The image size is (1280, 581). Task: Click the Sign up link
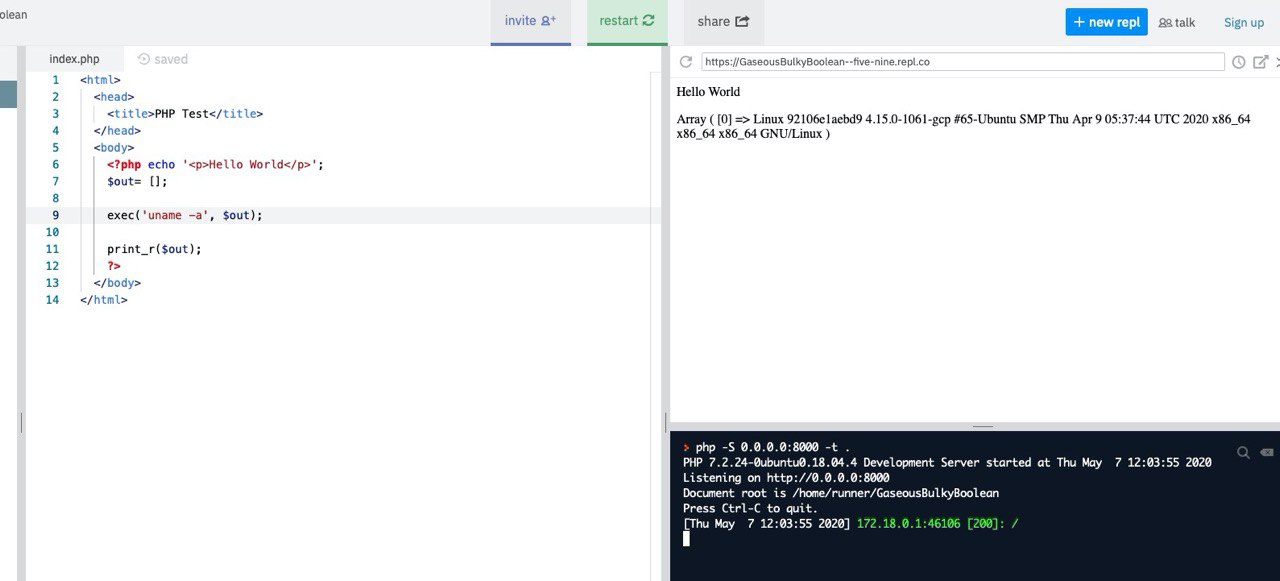click(1244, 22)
